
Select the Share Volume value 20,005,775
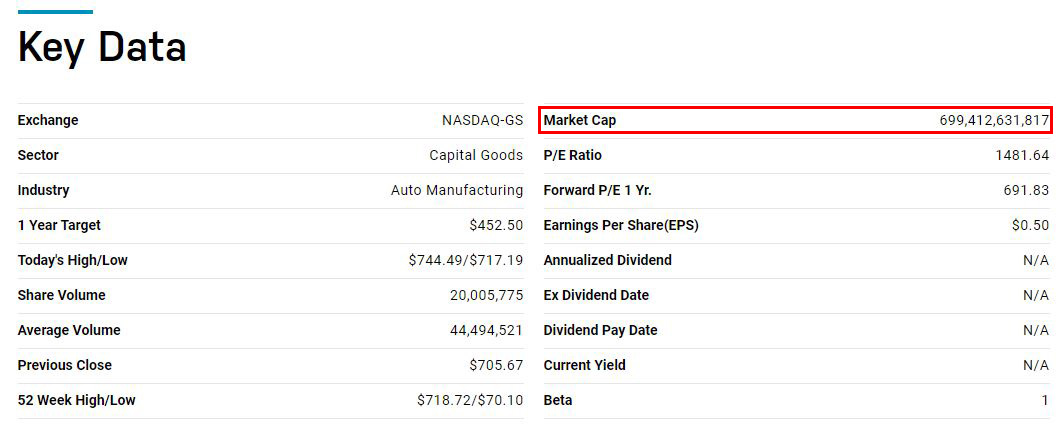[486, 295]
